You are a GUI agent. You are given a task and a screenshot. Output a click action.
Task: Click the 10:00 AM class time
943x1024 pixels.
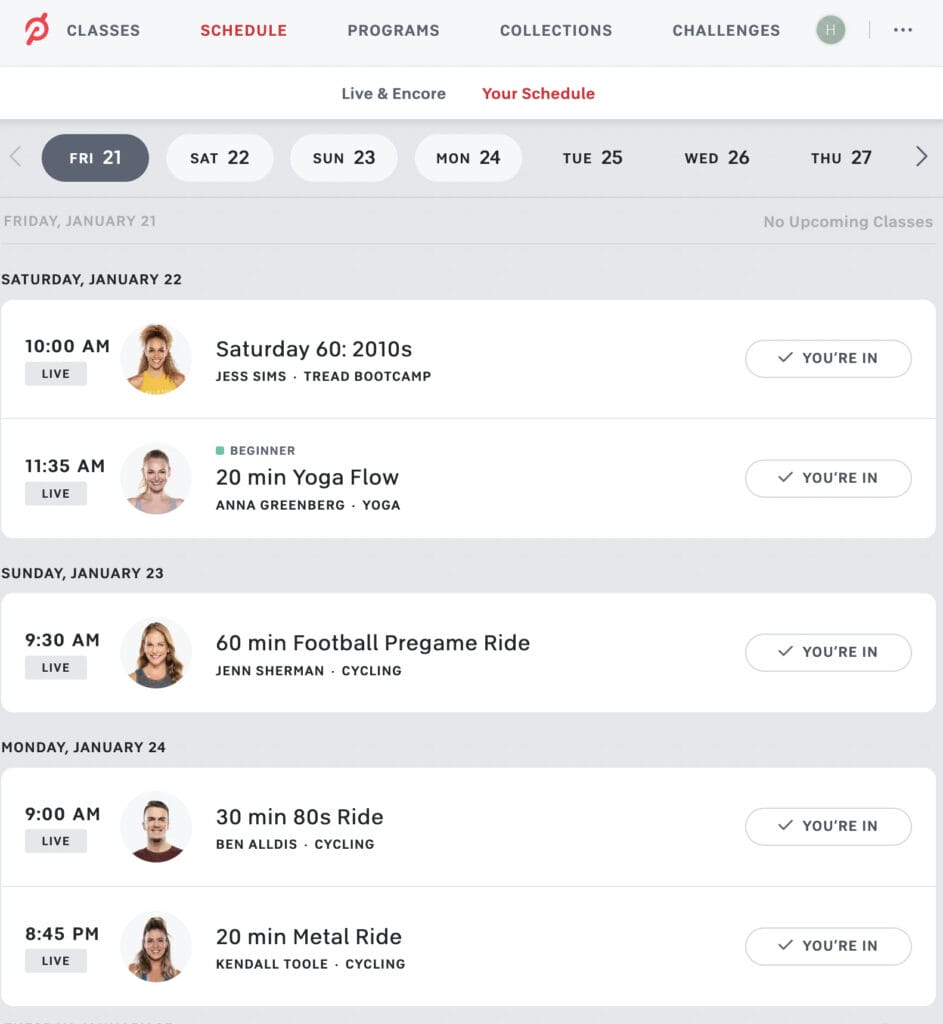pyautogui.click(x=67, y=346)
